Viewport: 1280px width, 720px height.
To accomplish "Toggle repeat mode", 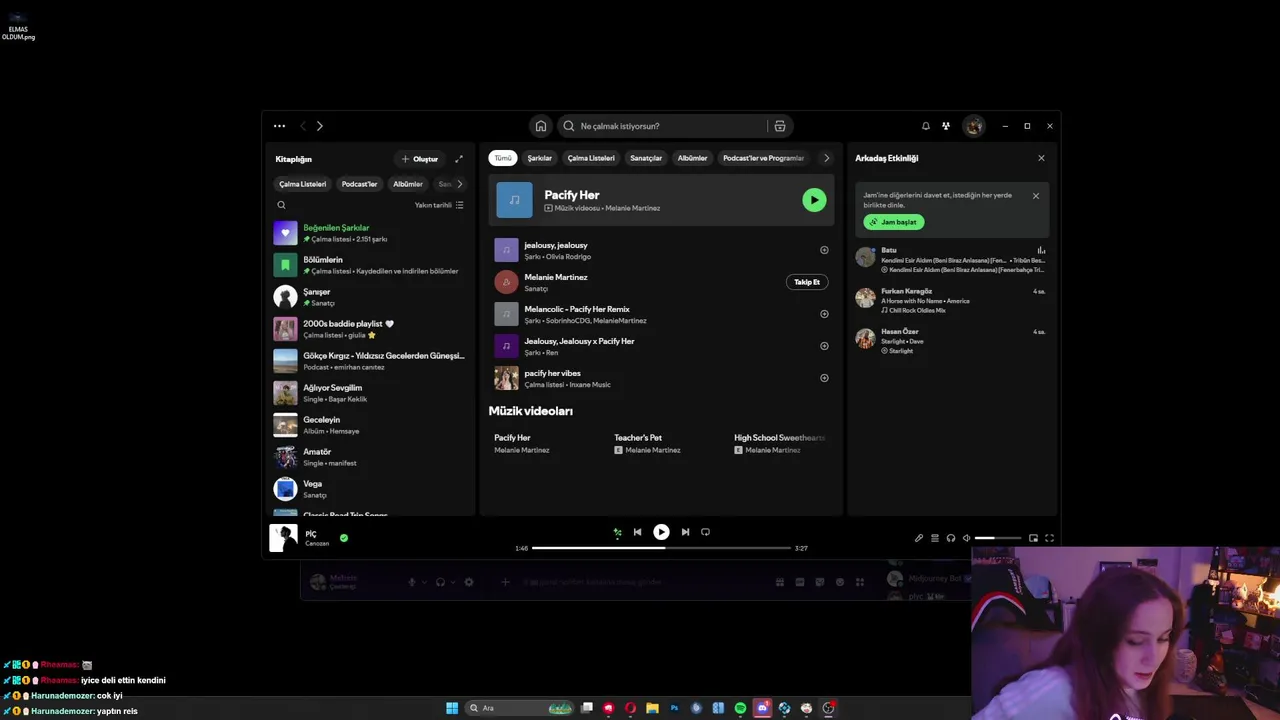I will tap(705, 532).
